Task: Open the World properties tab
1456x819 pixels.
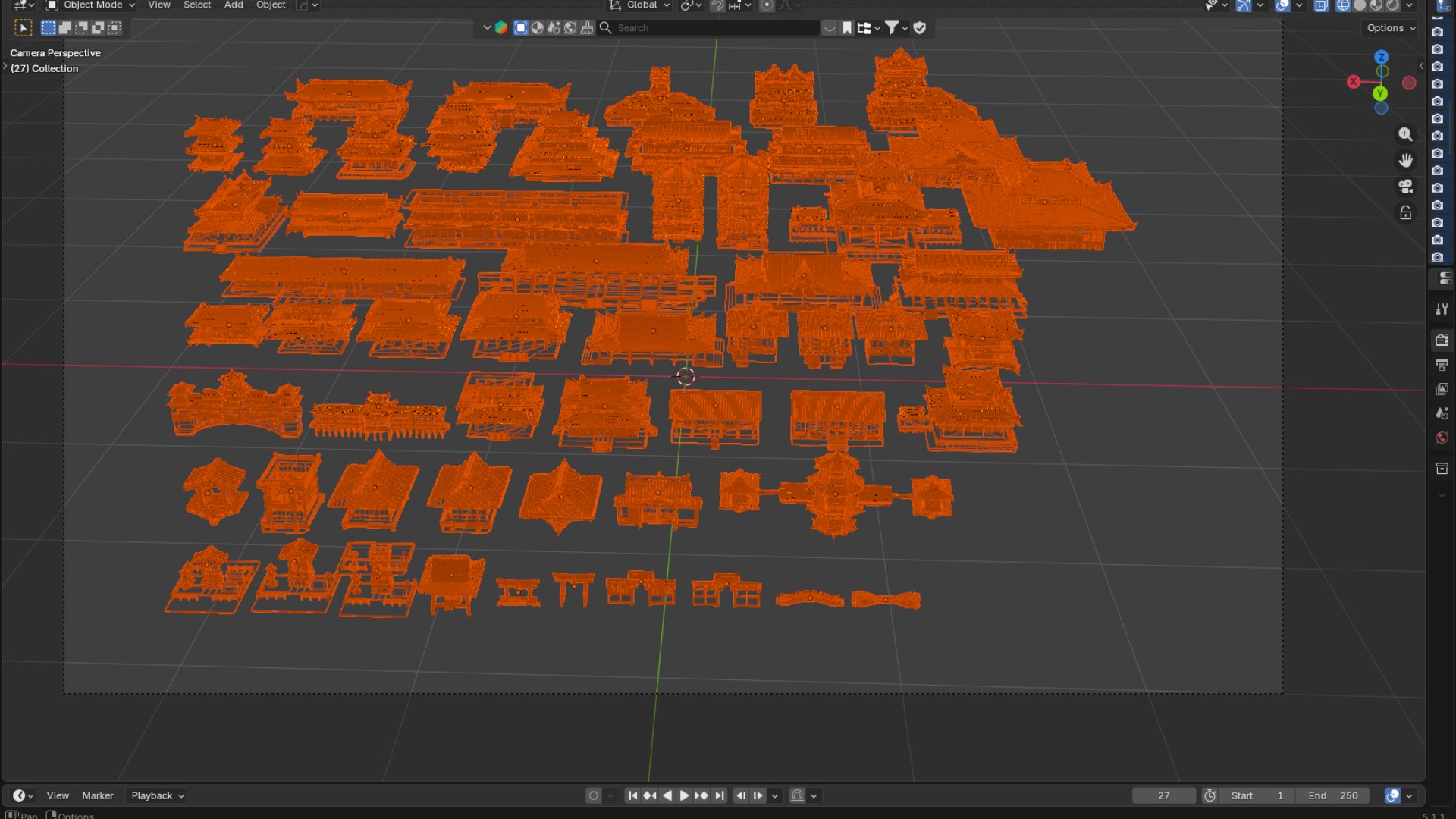Action: click(1442, 438)
